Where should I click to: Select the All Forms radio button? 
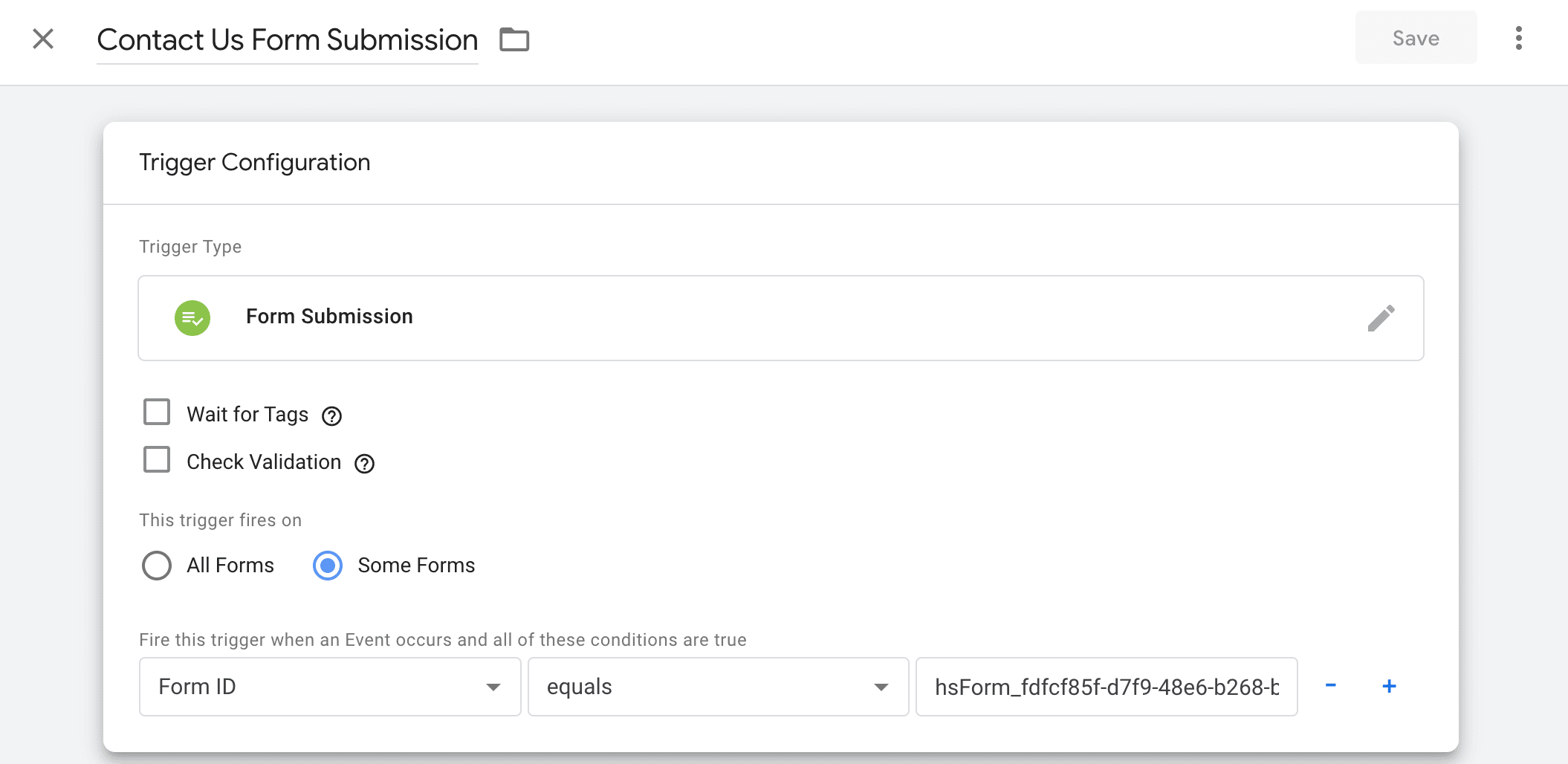click(157, 566)
